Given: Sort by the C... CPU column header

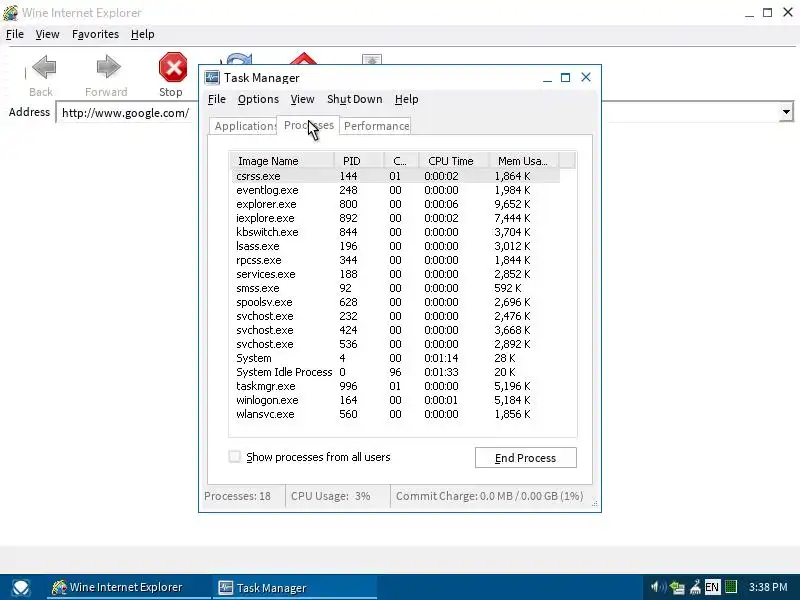Looking at the screenshot, I should click(401, 161).
